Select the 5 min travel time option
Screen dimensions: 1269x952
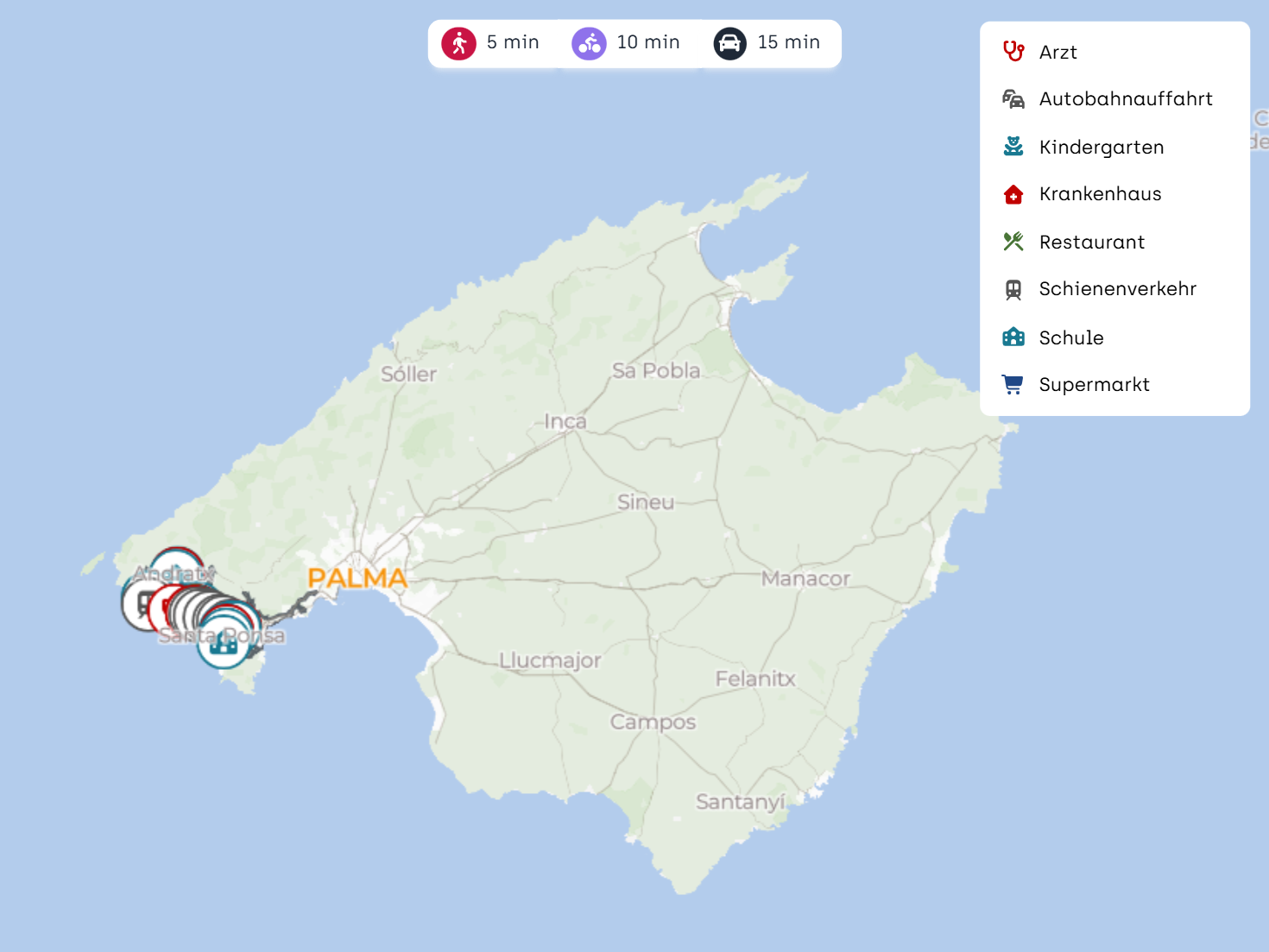tap(513, 42)
